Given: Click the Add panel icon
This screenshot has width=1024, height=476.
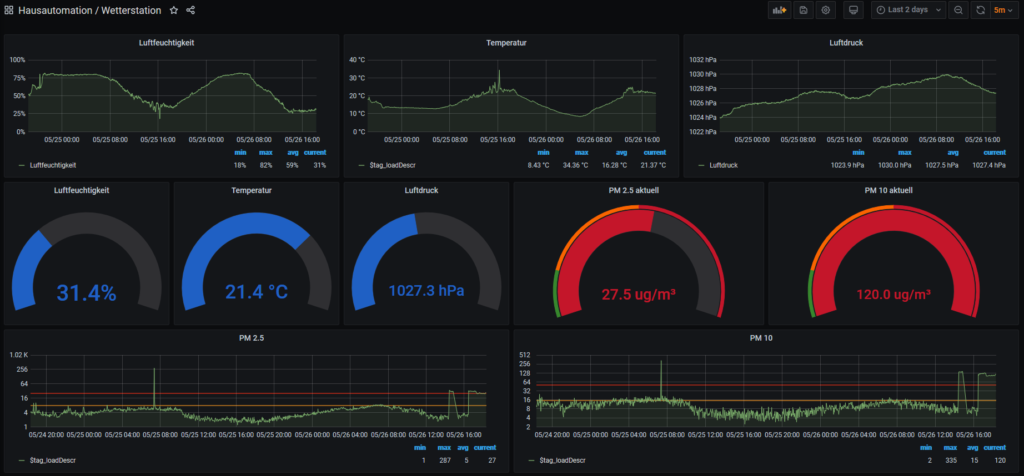Looking at the screenshot, I should point(779,10).
